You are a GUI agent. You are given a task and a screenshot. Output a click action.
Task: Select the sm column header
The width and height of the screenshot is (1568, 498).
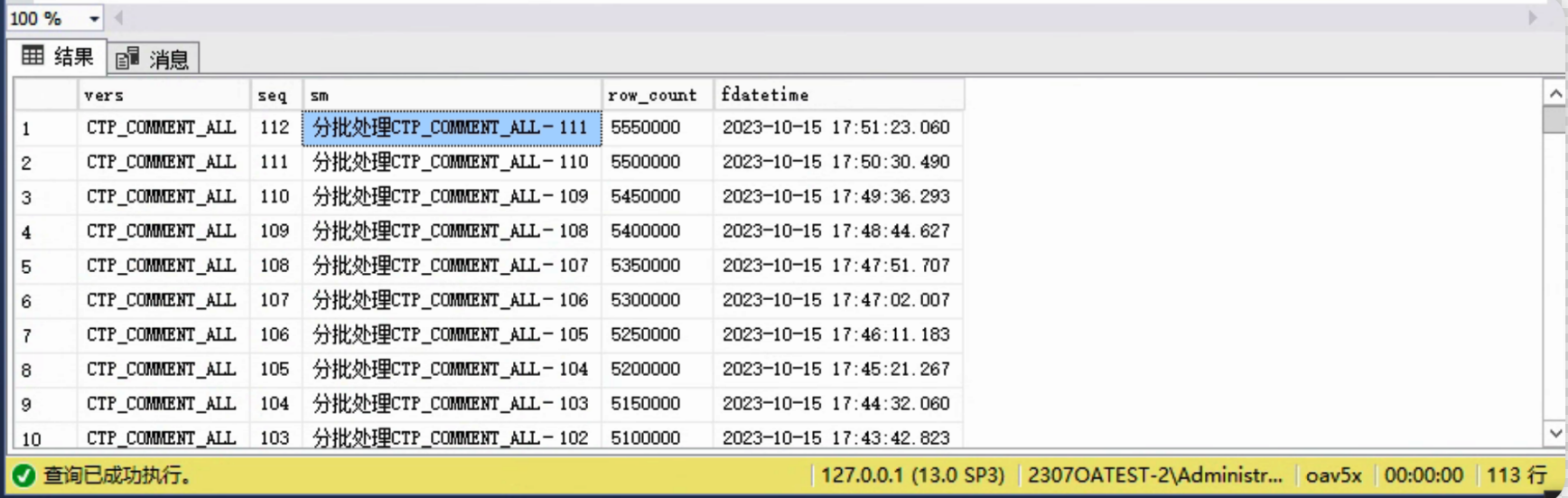pos(452,95)
